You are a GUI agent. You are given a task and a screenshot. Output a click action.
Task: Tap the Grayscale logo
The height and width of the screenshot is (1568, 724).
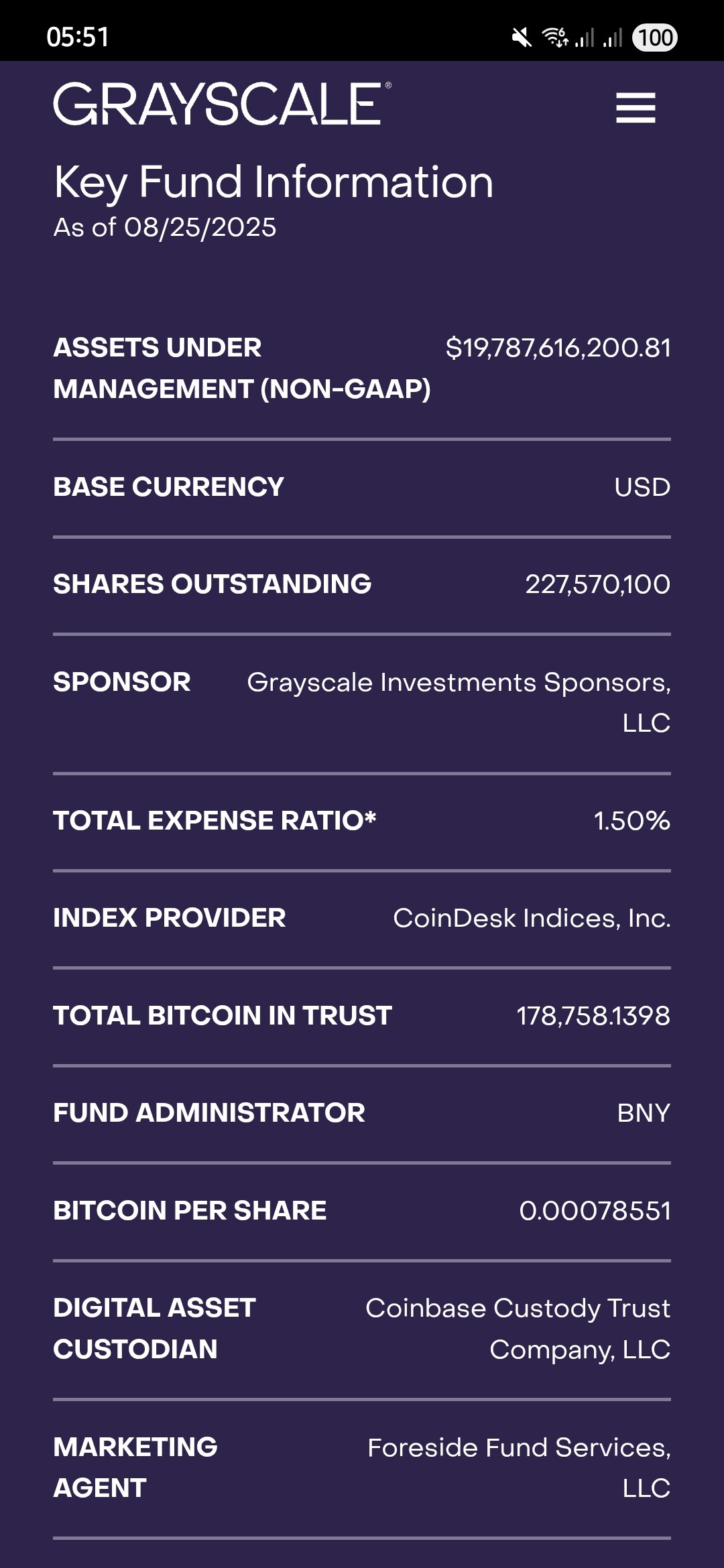click(222, 104)
